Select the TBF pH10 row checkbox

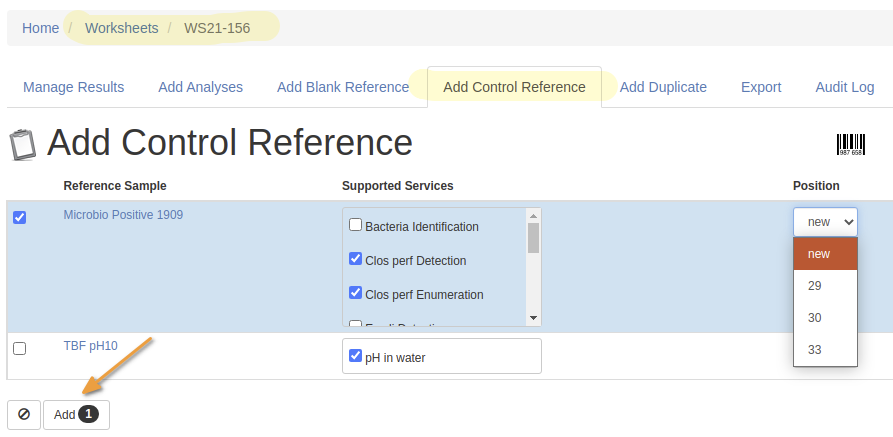pos(20,348)
